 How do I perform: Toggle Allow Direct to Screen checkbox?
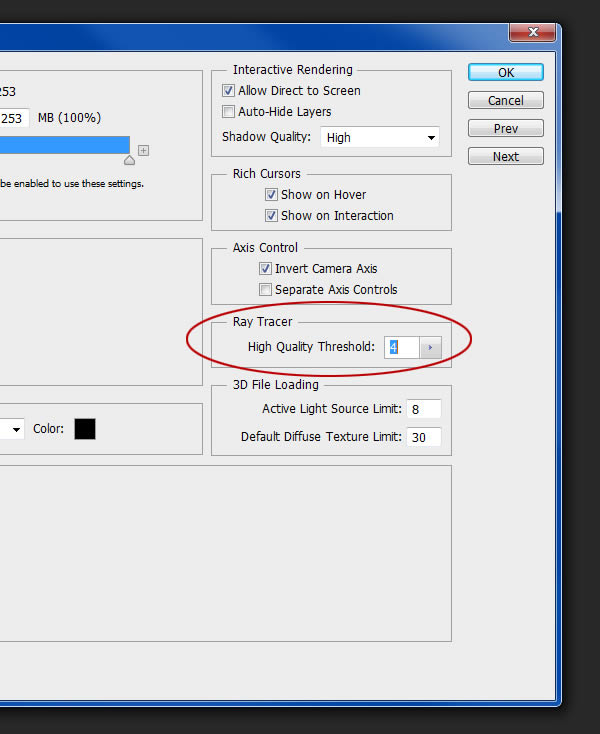[x=228, y=90]
